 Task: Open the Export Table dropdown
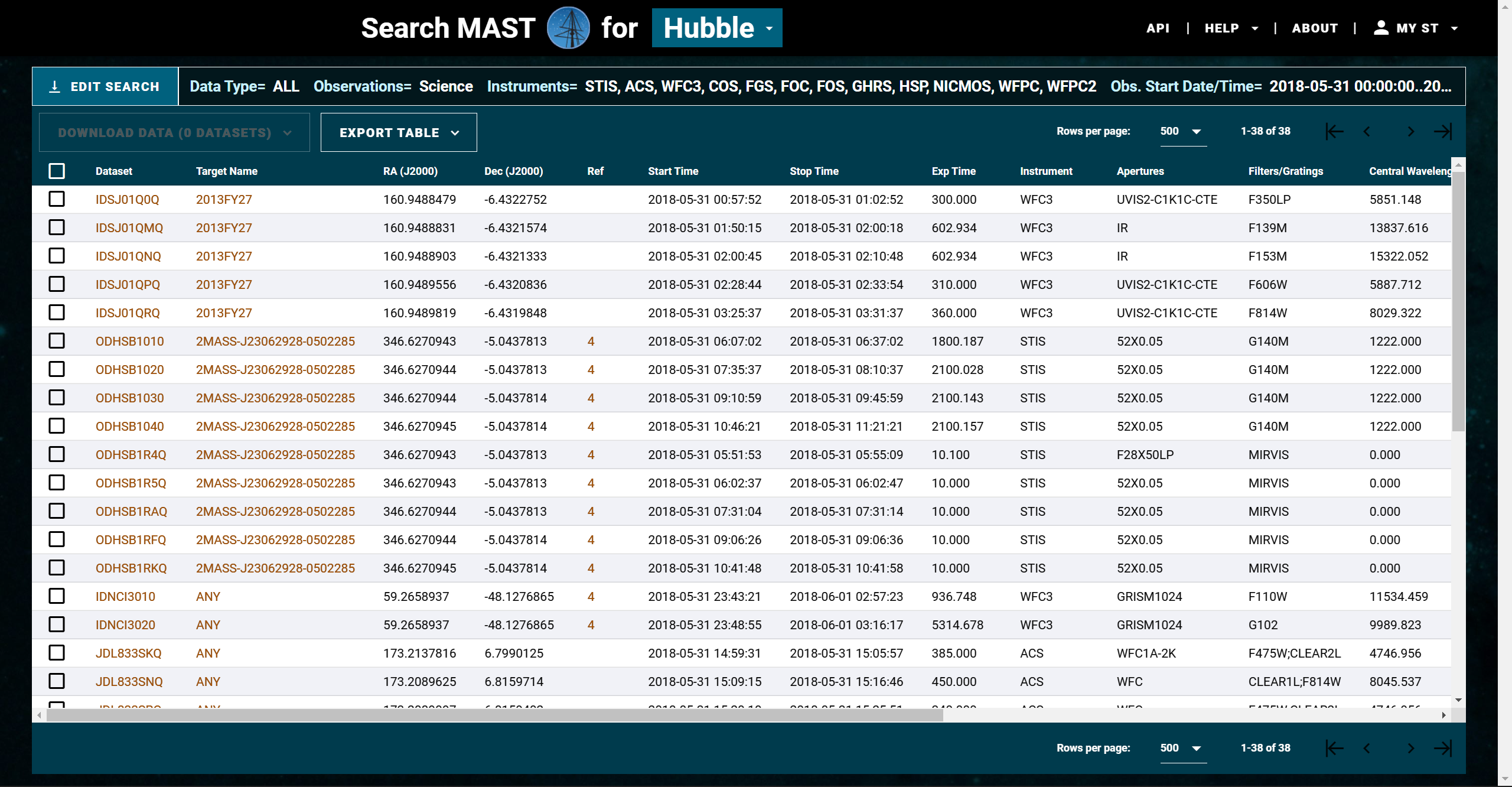399,132
